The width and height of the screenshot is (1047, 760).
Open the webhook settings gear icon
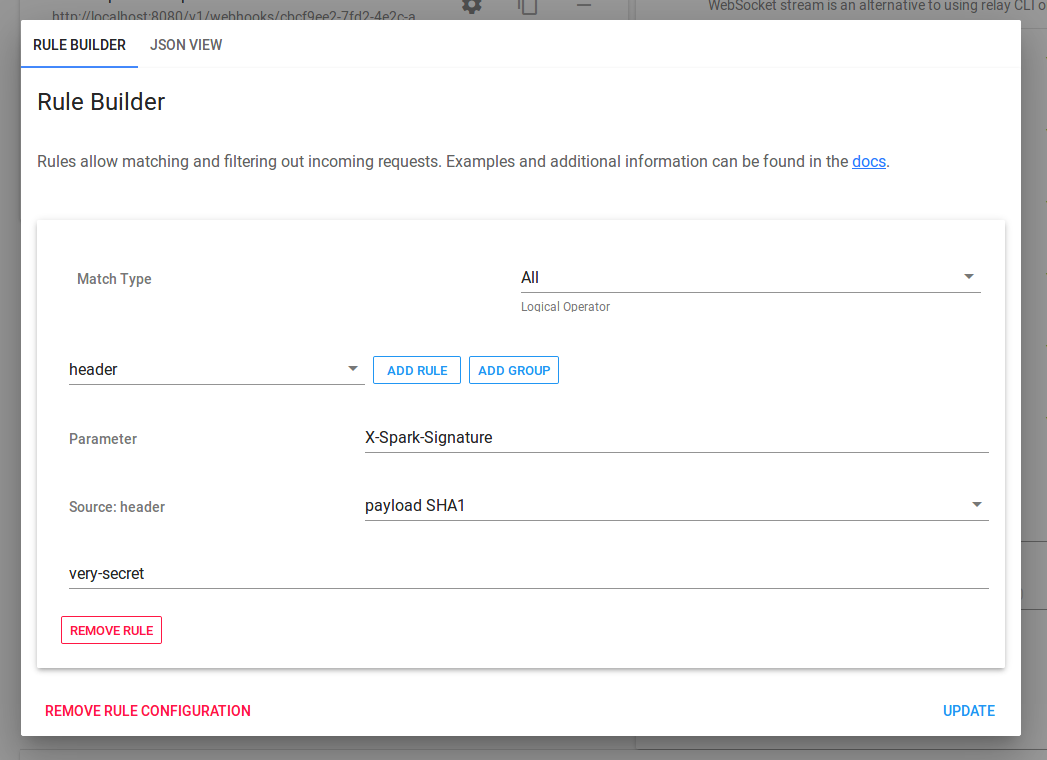pyautogui.click(x=470, y=7)
